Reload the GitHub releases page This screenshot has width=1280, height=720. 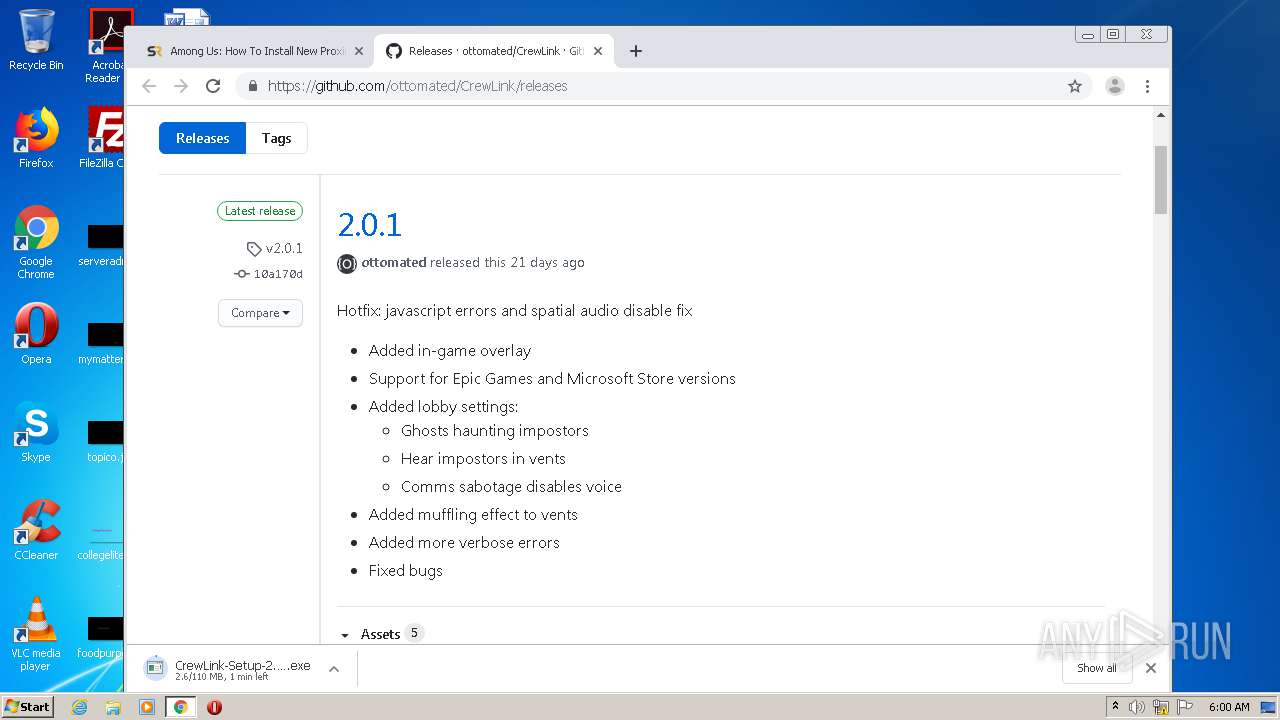coord(213,86)
